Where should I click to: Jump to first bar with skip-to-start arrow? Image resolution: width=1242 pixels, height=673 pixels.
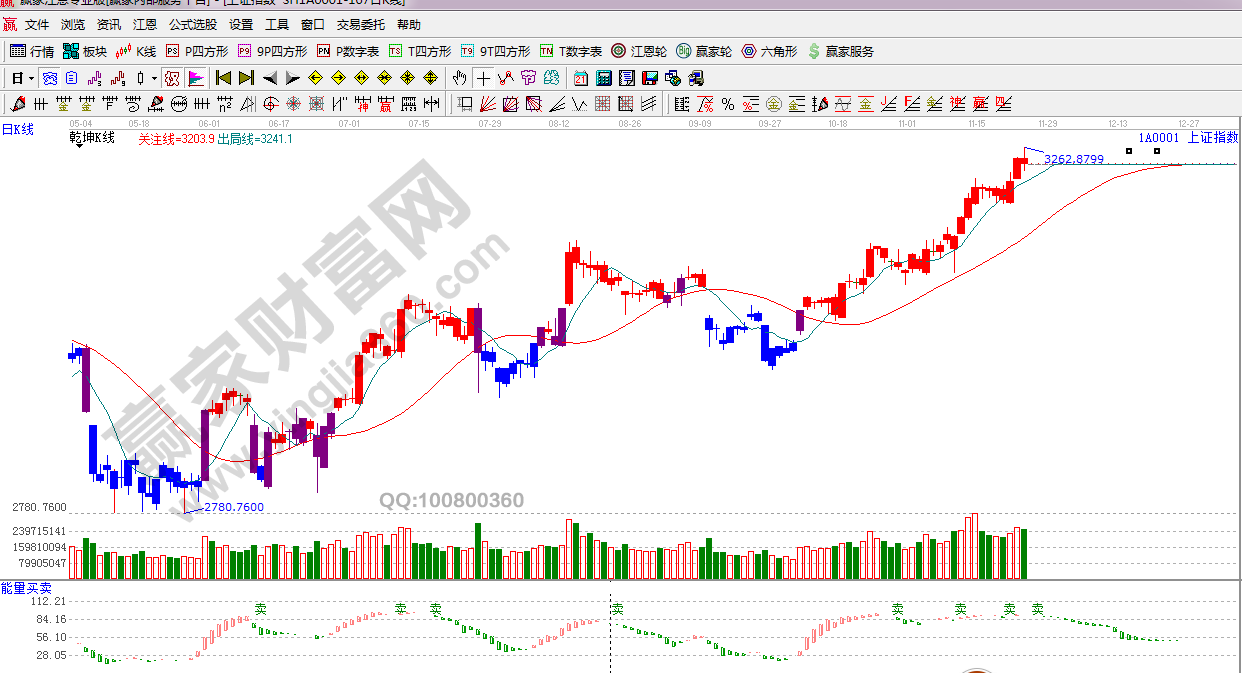coord(224,78)
